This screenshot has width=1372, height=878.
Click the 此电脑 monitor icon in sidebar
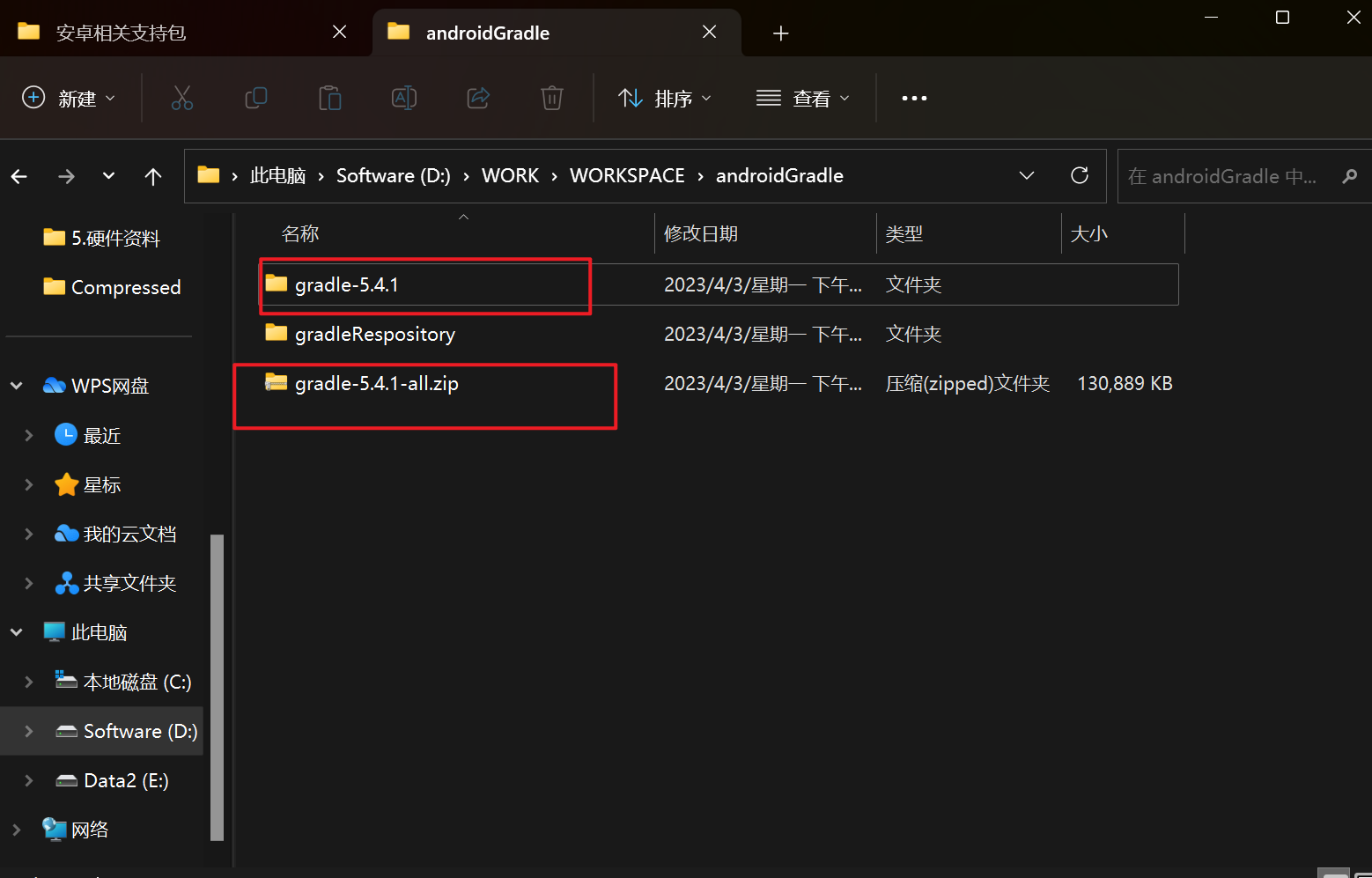click(55, 632)
